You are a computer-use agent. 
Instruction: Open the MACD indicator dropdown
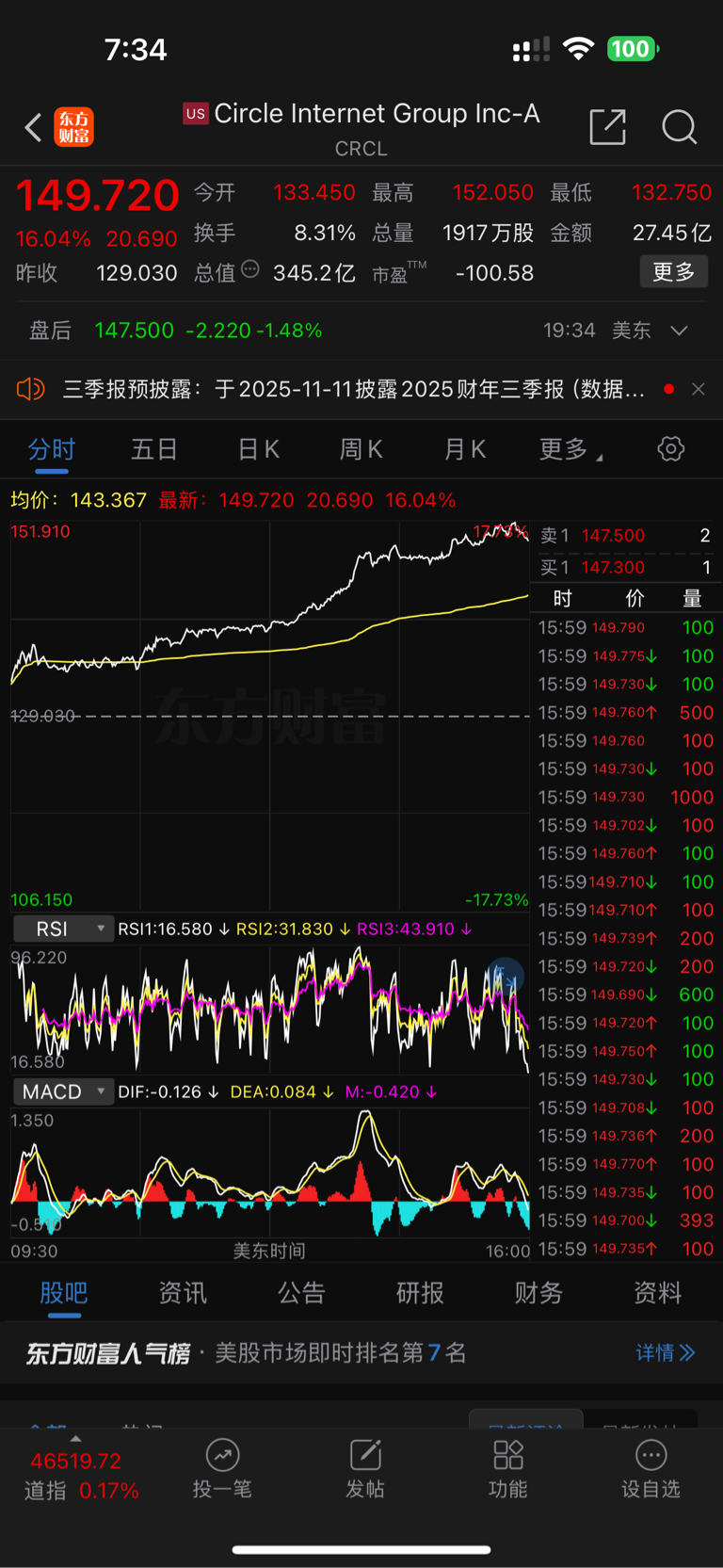(x=64, y=1091)
